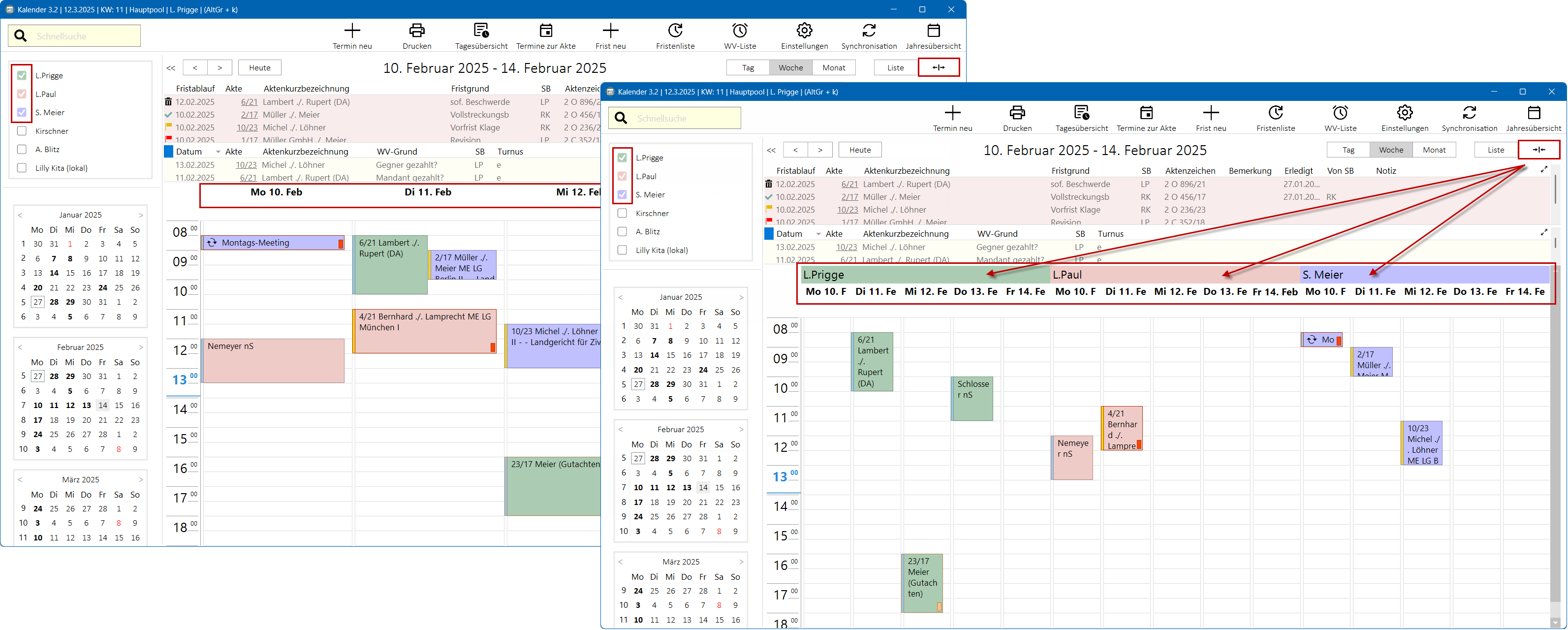Jump back with << in front window
This screenshot has height=630, width=1568.
(x=771, y=150)
